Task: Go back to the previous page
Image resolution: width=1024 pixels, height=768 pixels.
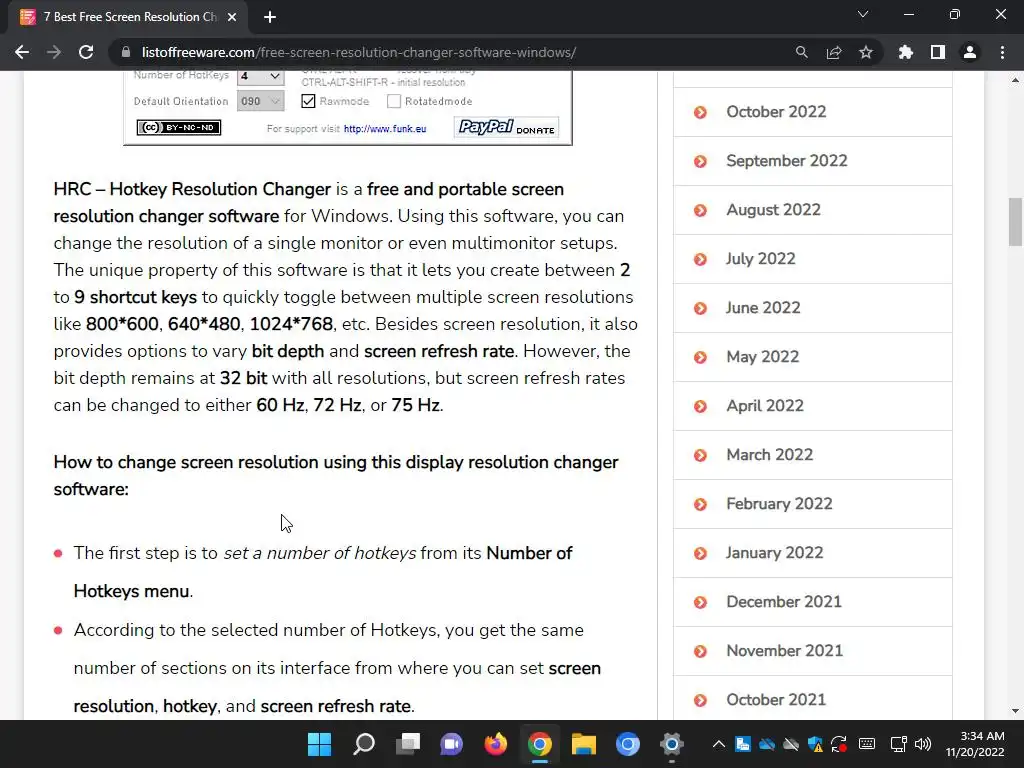Action: tap(22, 52)
